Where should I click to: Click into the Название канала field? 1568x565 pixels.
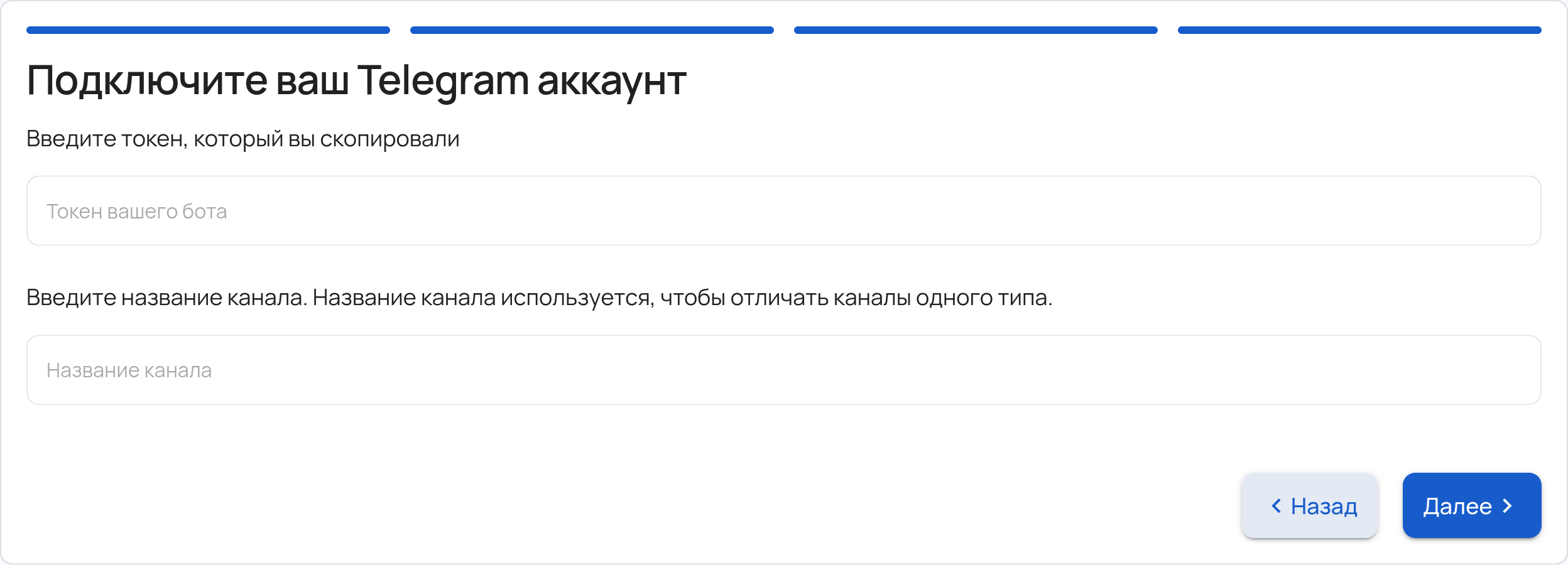(x=783, y=370)
